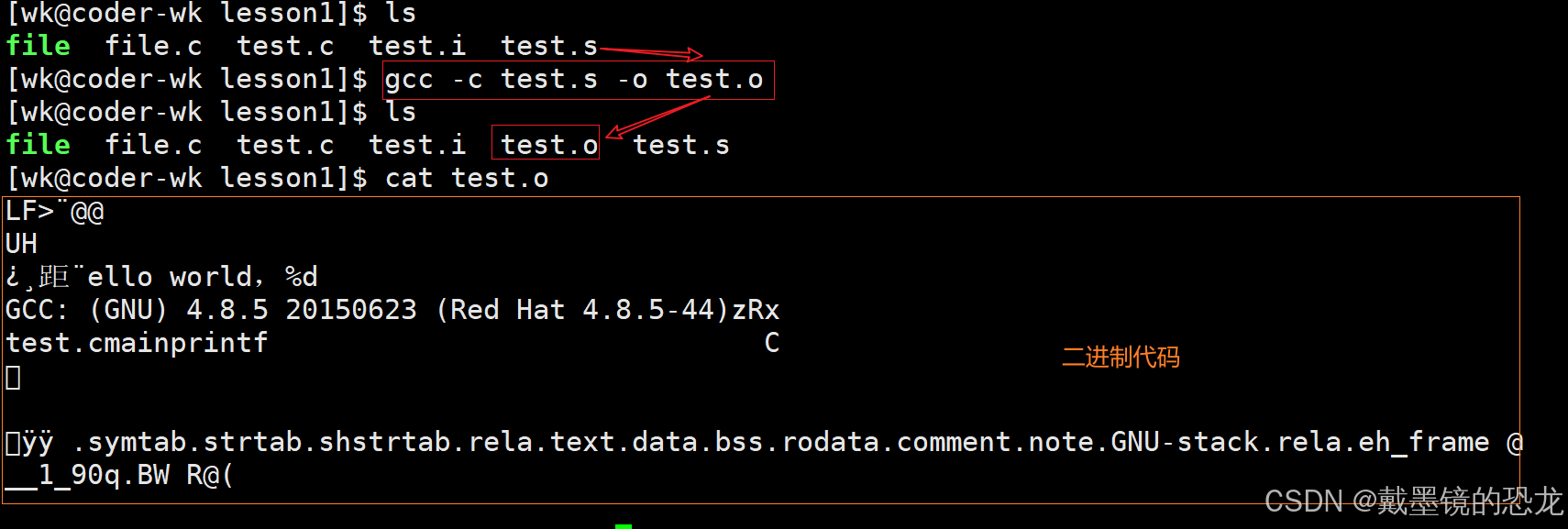Click the empty box glyph below test.cmainprintf

[13, 377]
